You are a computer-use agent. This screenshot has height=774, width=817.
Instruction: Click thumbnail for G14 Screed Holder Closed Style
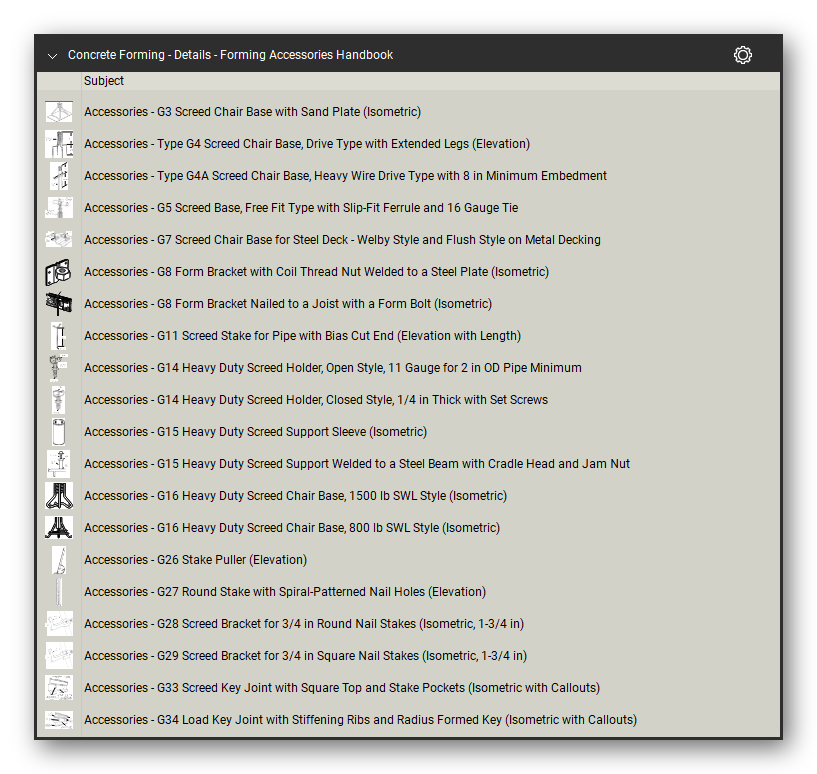(59, 400)
